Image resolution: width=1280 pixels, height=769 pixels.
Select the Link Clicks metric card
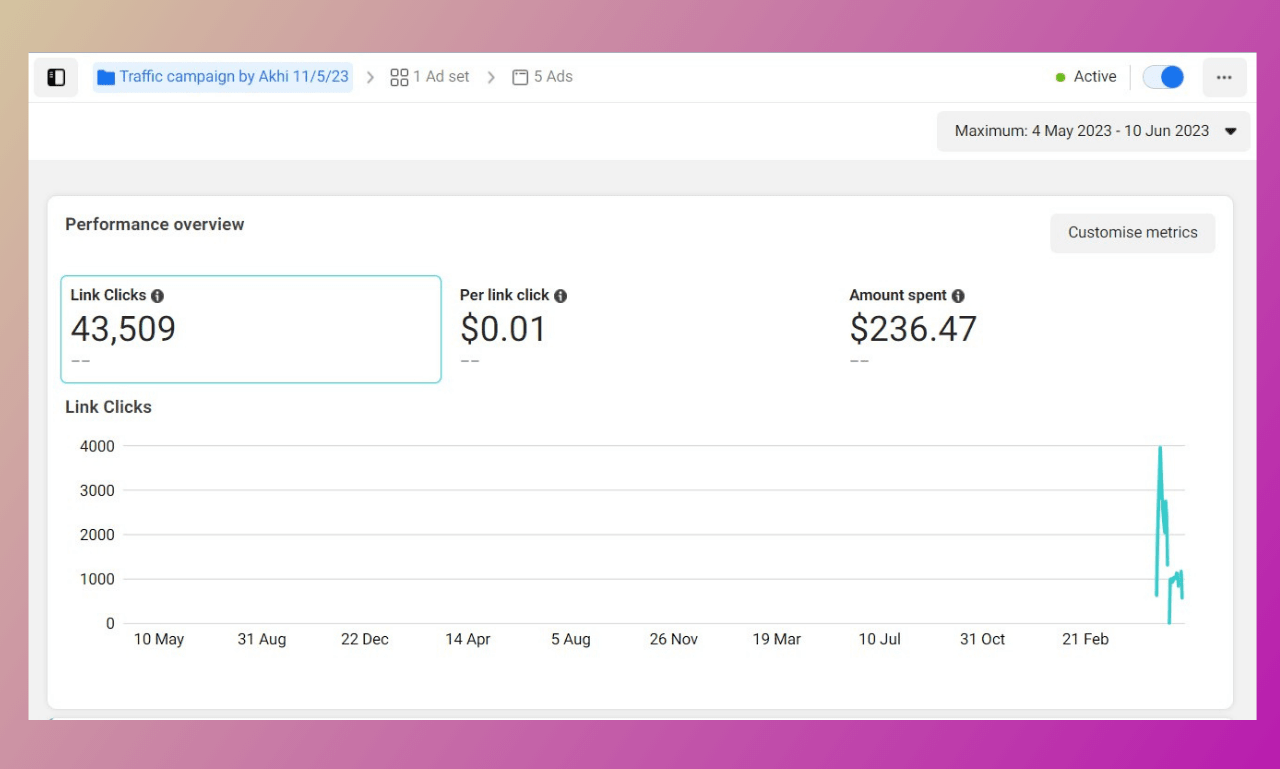pyautogui.click(x=251, y=329)
